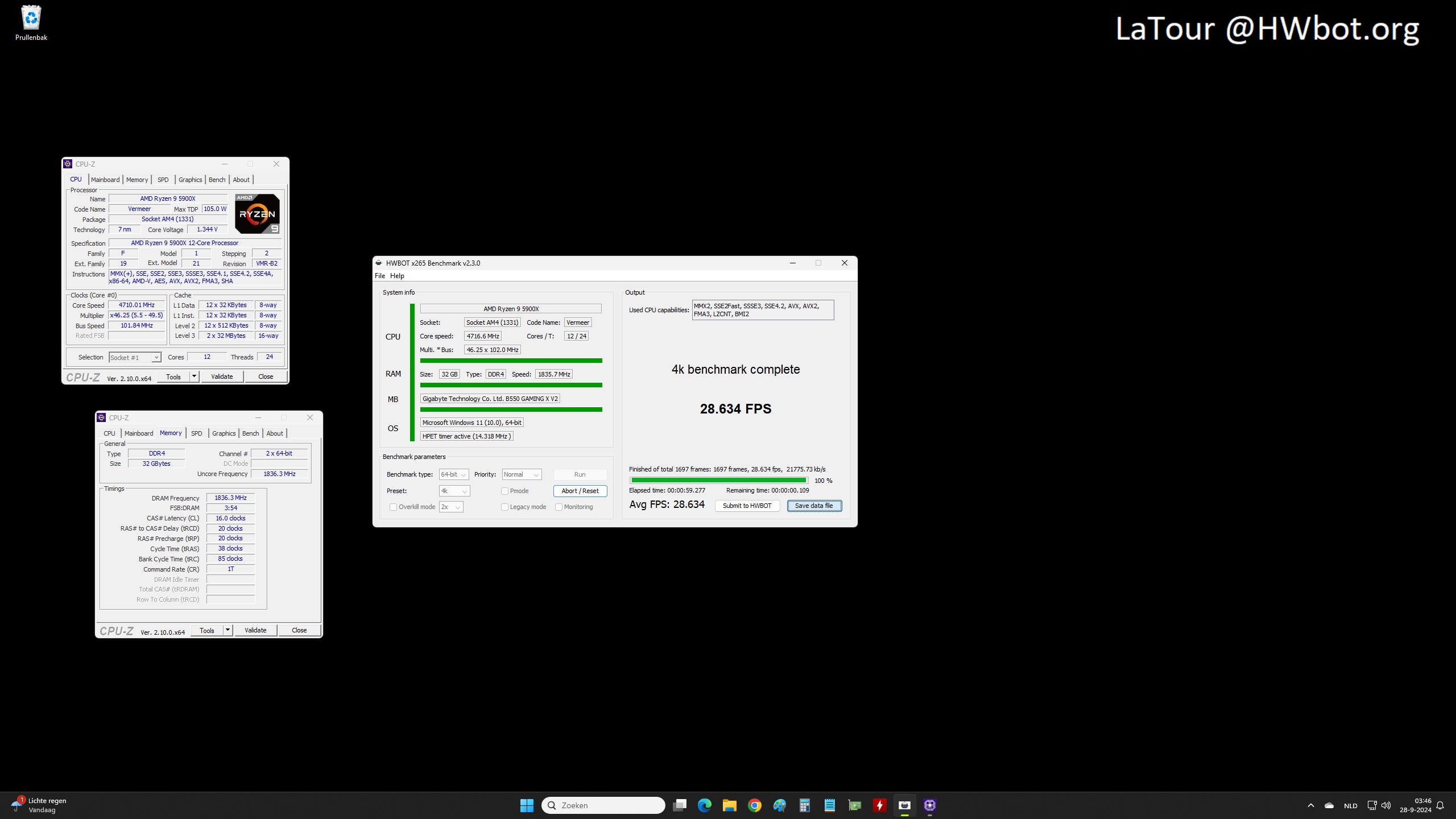Image resolution: width=1456 pixels, height=819 pixels.
Task: Click Save data file button
Action: point(814,506)
